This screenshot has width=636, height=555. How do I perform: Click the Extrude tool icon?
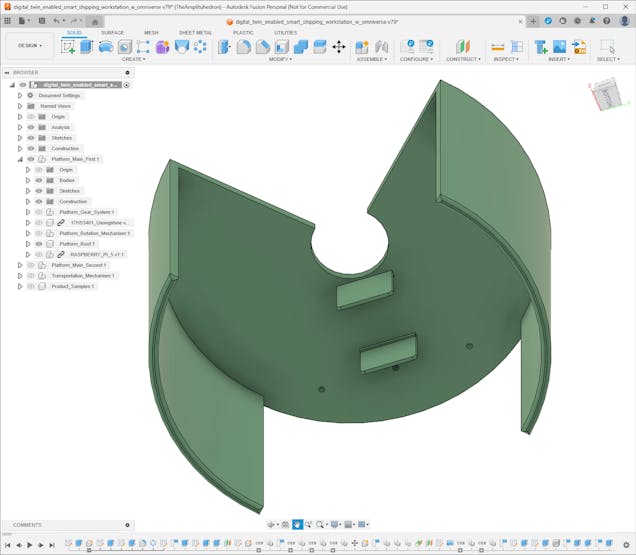(x=87, y=47)
